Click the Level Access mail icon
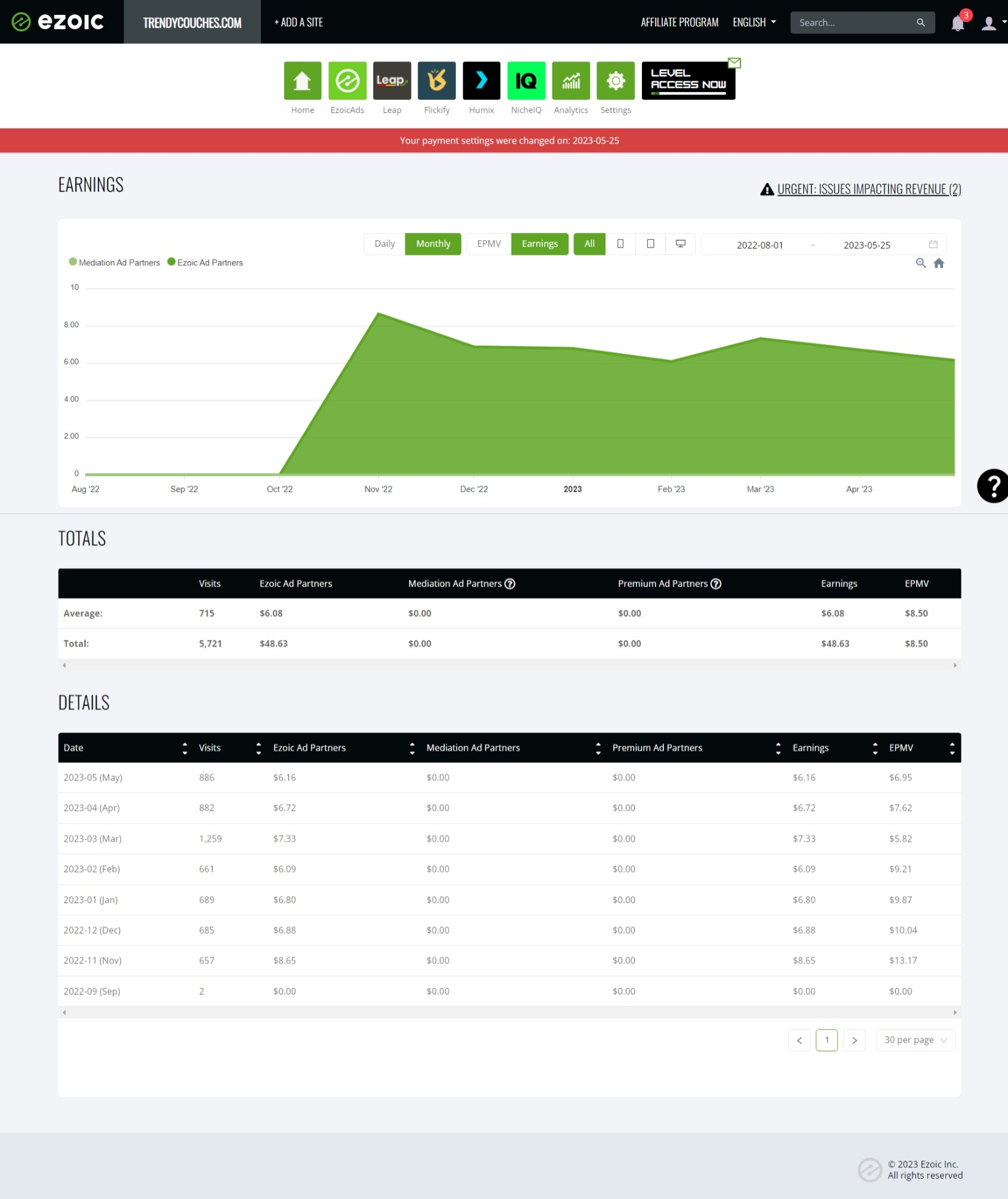This screenshot has height=1199, width=1008. (x=735, y=63)
